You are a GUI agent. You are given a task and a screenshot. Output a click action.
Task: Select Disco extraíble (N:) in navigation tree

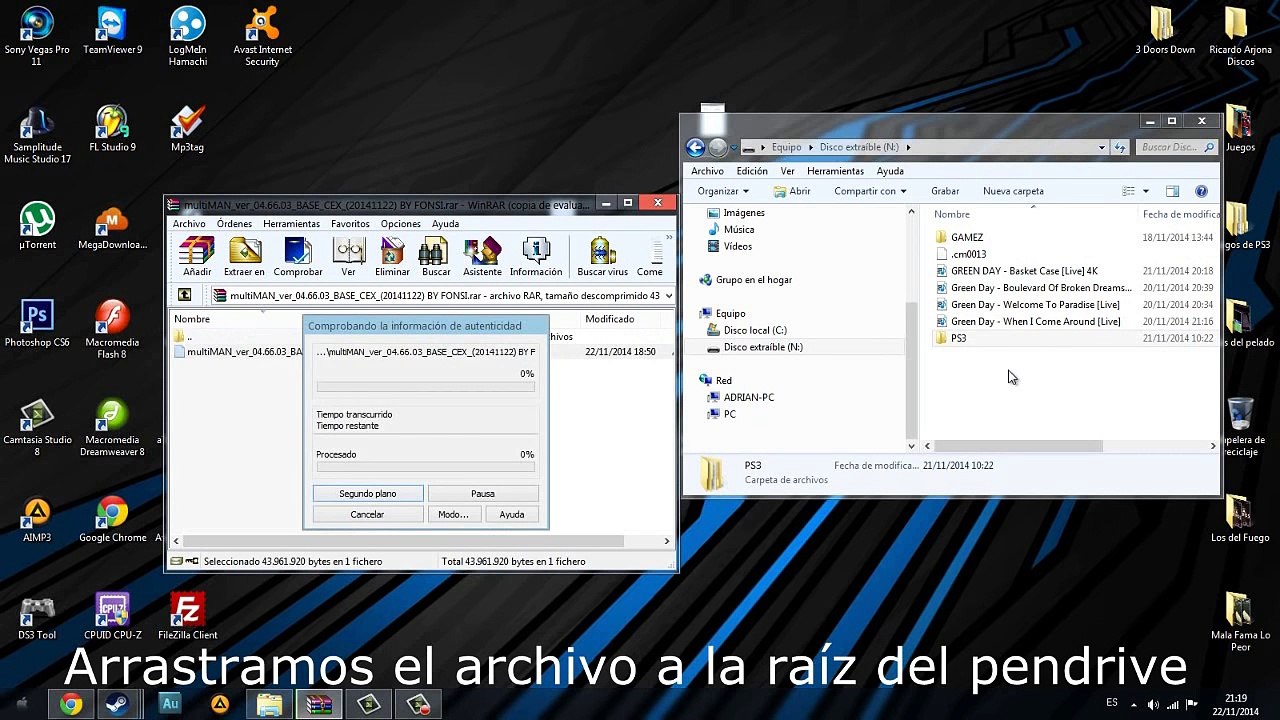coord(763,347)
